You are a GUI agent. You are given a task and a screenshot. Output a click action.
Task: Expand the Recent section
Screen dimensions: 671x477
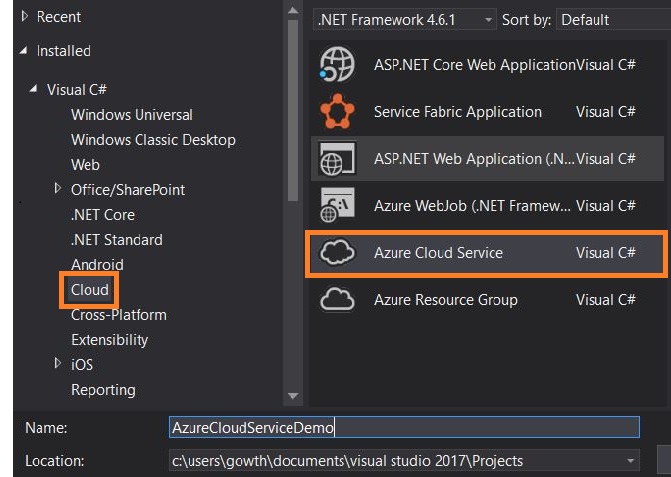[23, 17]
